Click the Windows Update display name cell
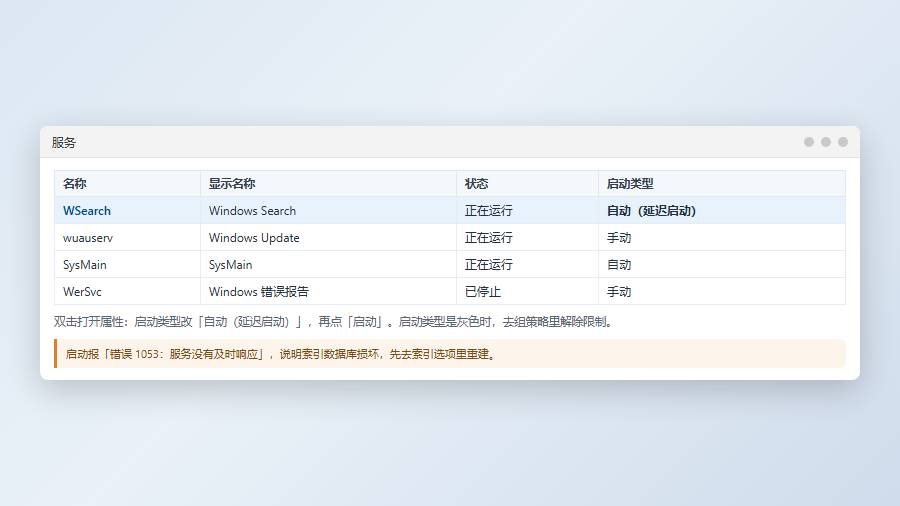 (328, 238)
